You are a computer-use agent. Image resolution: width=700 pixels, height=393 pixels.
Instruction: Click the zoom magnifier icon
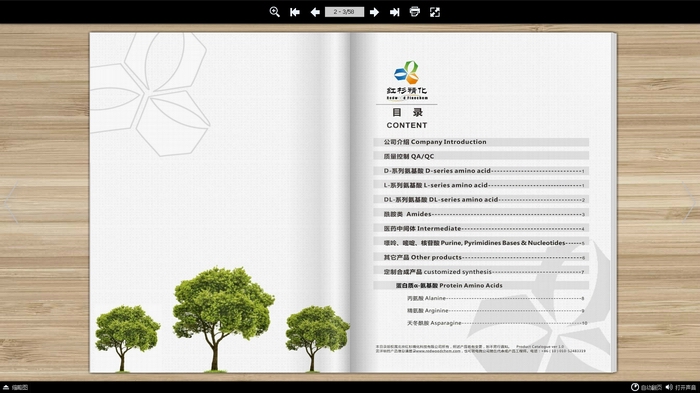pyautogui.click(x=275, y=12)
